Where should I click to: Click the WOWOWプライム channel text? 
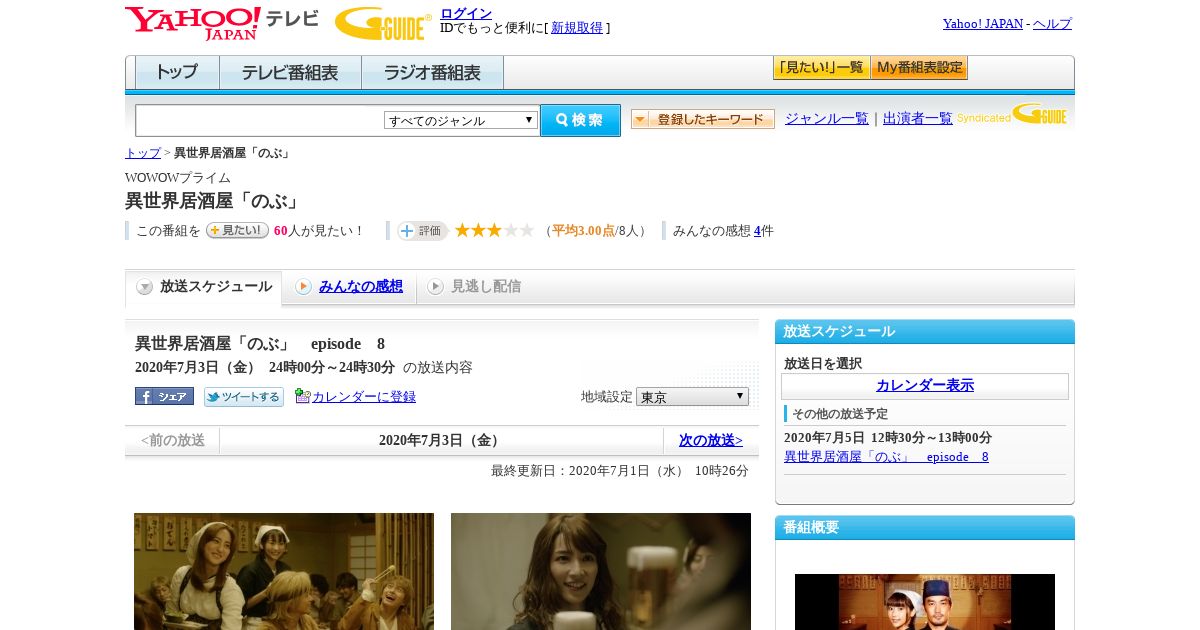click(178, 178)
